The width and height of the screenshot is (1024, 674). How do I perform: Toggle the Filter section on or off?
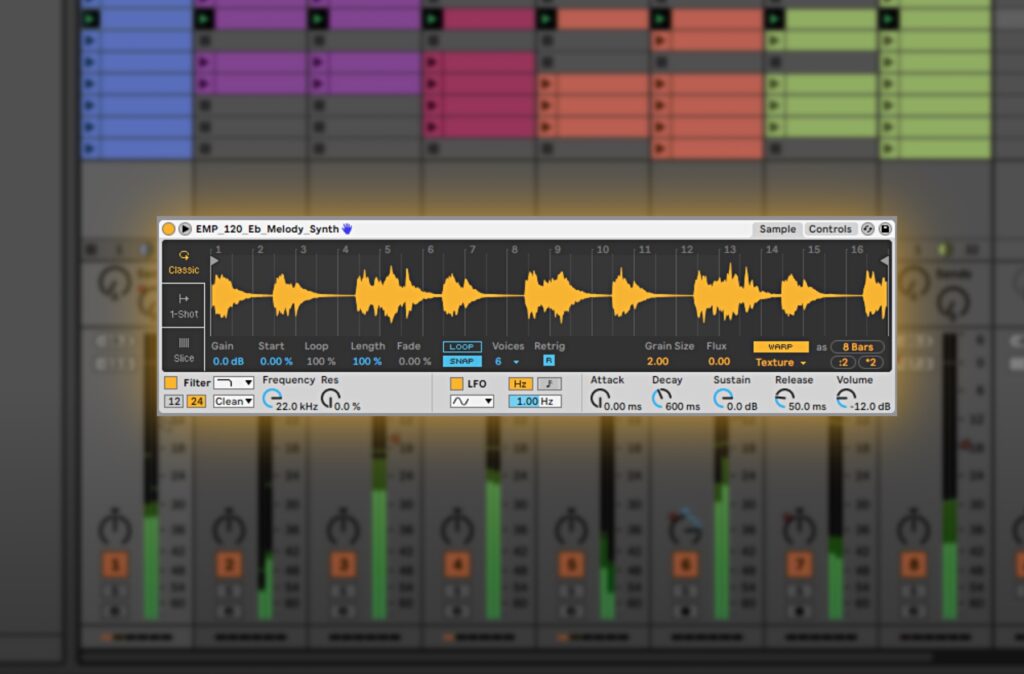tap(169, 383)
